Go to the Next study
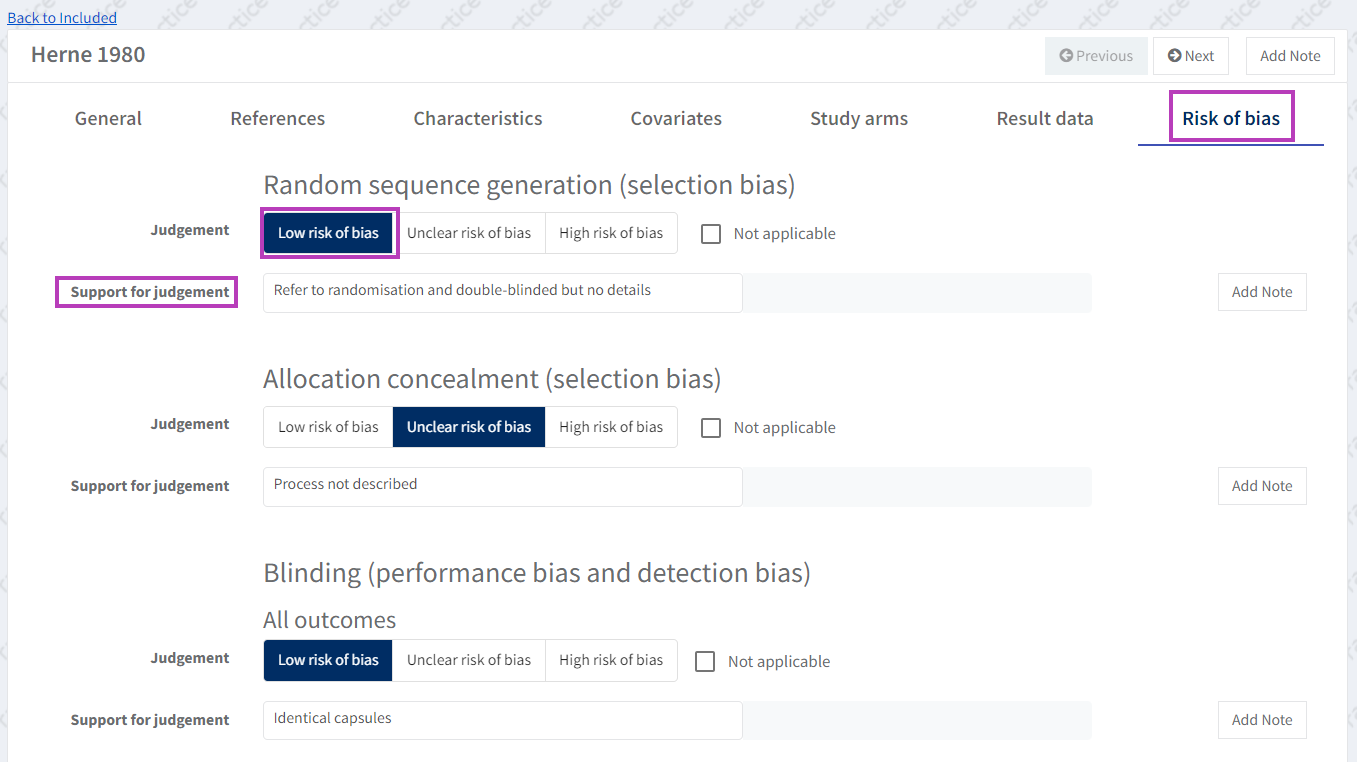The height and width of the screenshot is (762, 1357). pos(1190,56)
